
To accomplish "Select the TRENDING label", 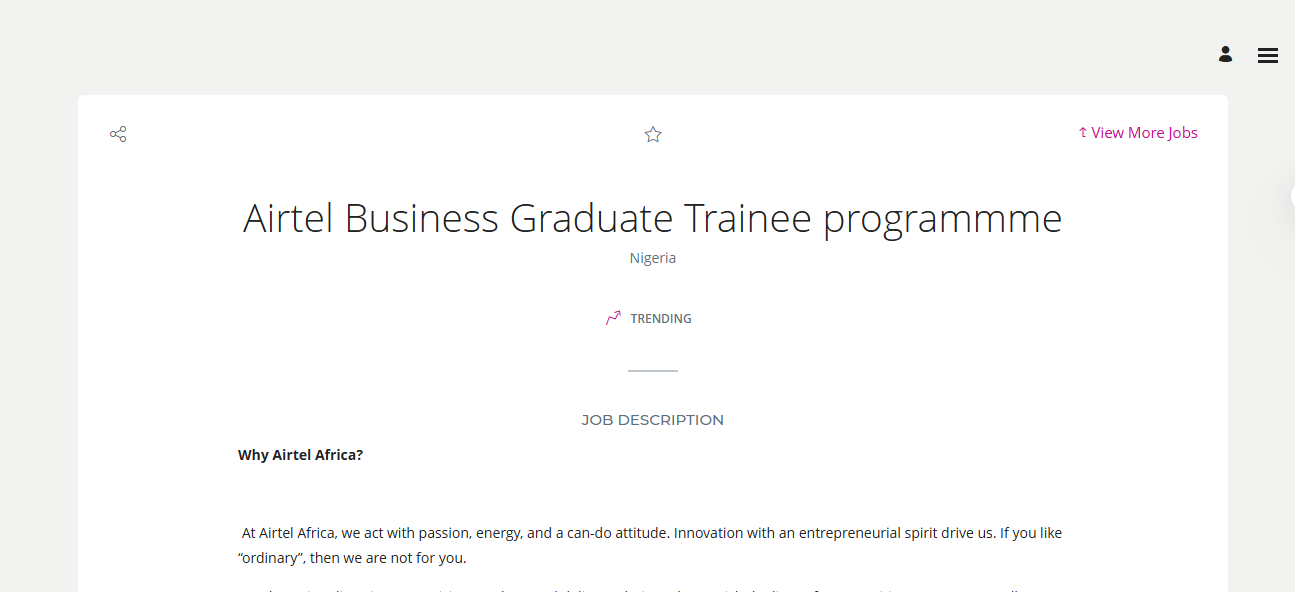I will click(660, 318).
